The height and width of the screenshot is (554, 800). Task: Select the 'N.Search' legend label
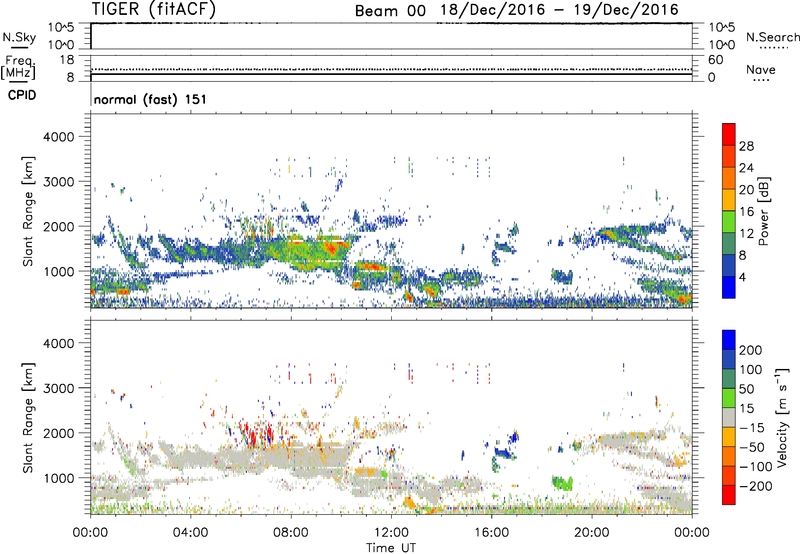point(772,37)
